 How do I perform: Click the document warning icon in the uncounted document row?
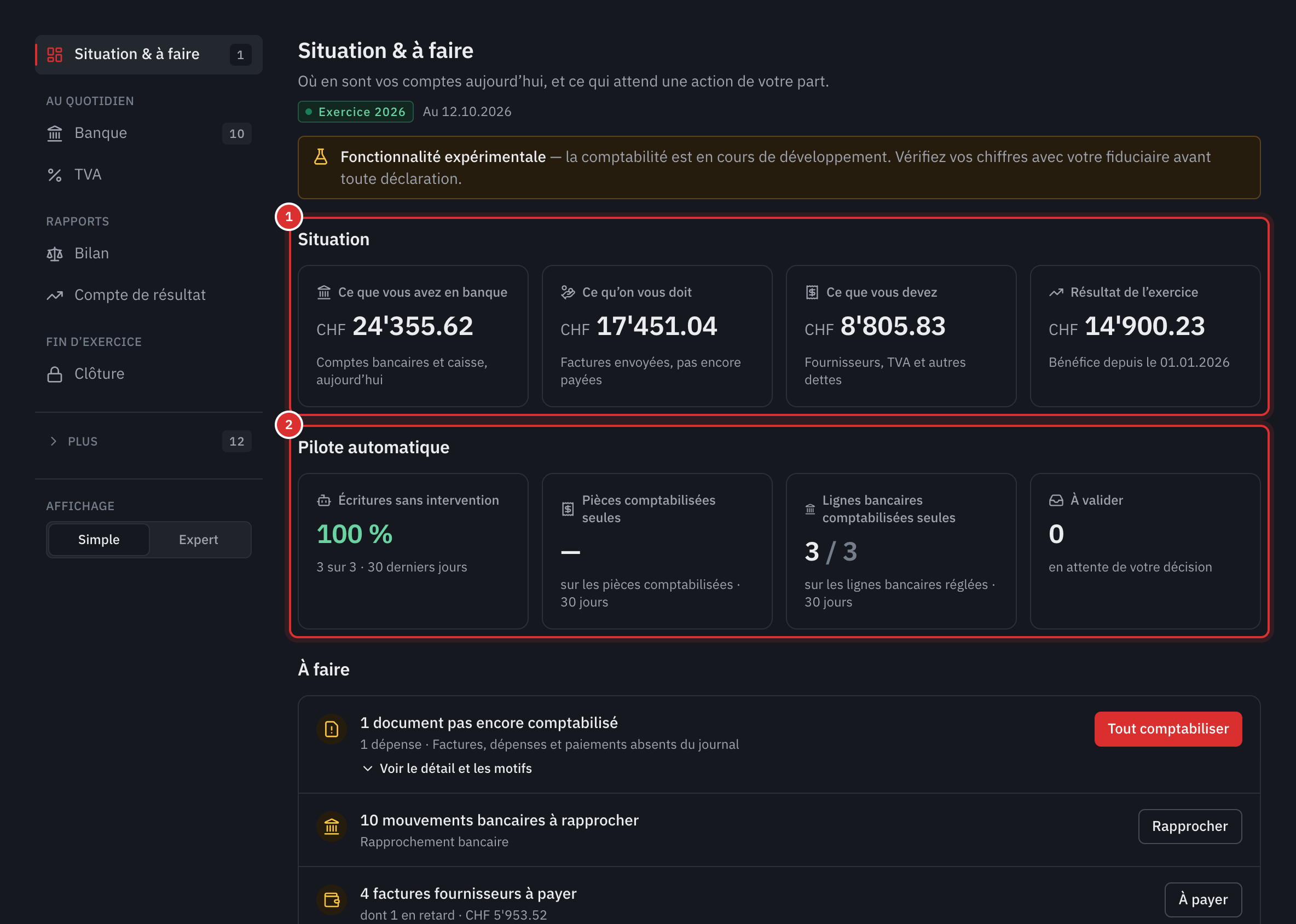pyautogui.click(x=332, y=729)
